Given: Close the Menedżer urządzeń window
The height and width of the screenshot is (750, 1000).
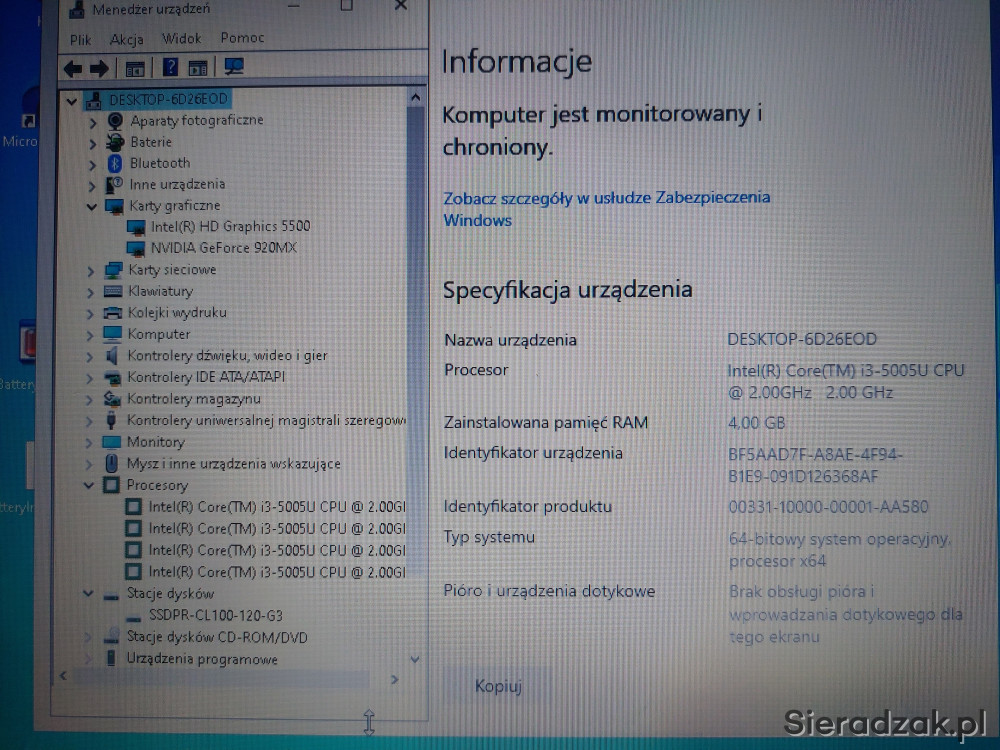Looking at the screenshot, I should pos(401,6).
